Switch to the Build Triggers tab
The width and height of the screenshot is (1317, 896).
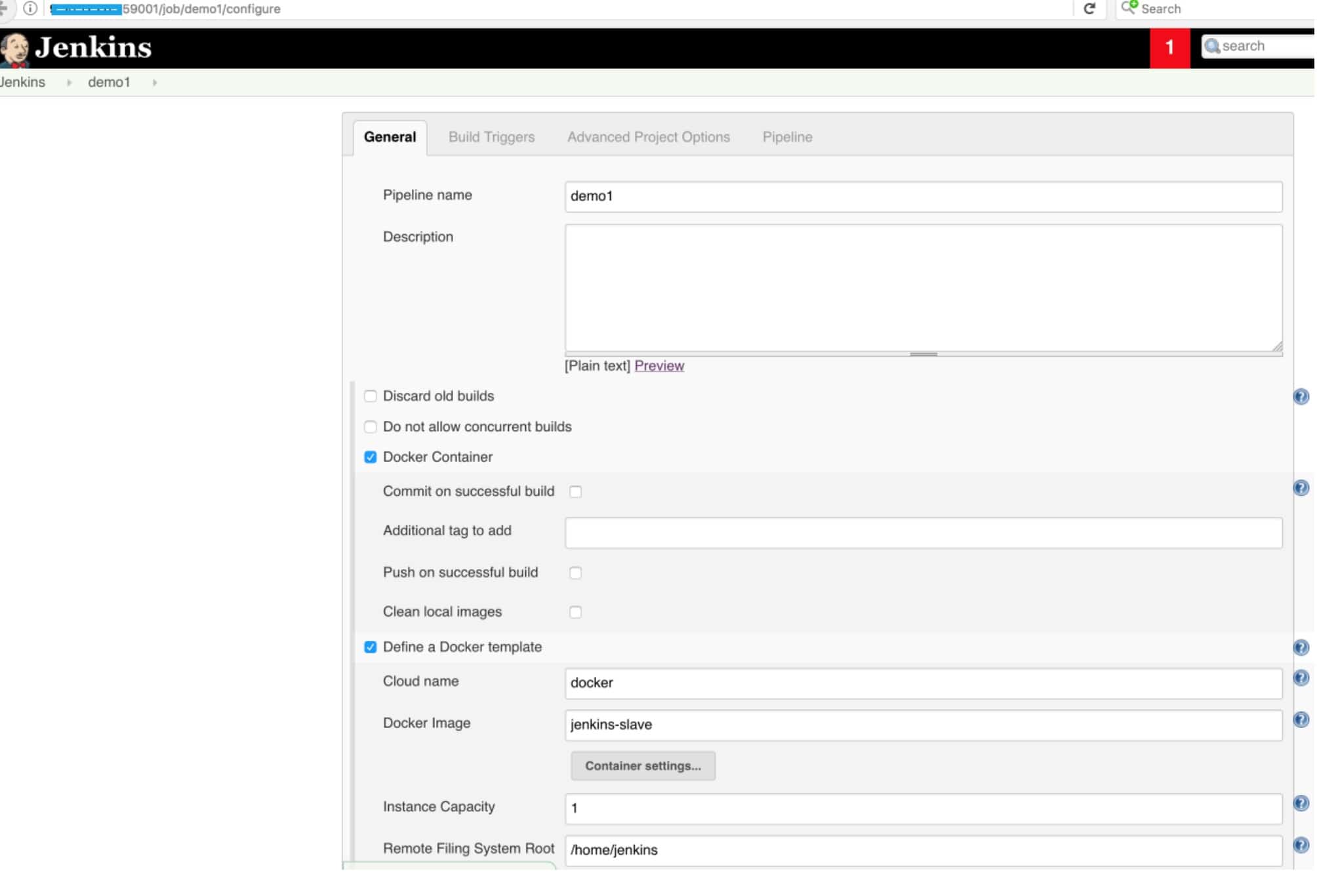pyautogui.click(x=491, y=137)
